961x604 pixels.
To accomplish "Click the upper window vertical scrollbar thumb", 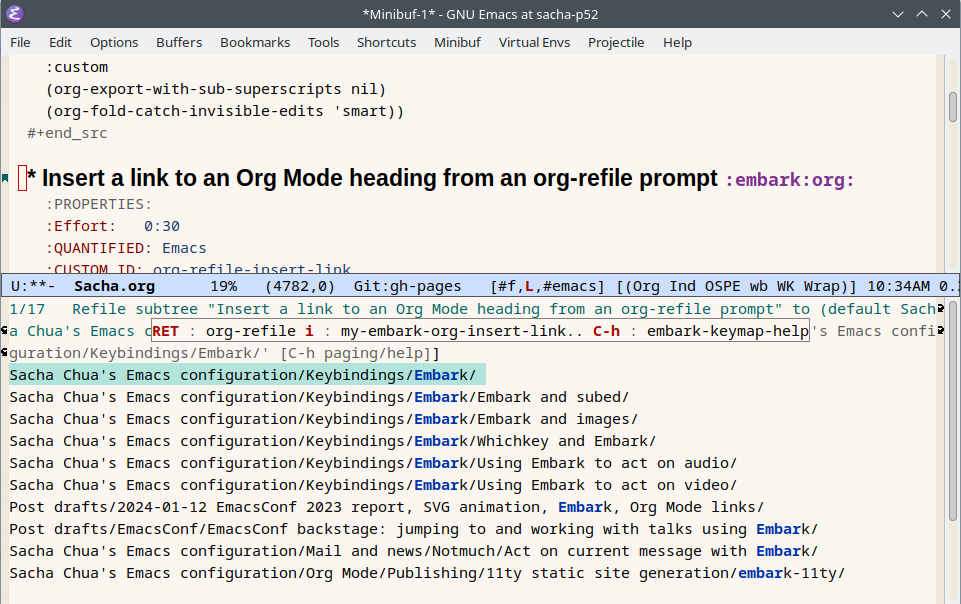I will coord(952,107).
